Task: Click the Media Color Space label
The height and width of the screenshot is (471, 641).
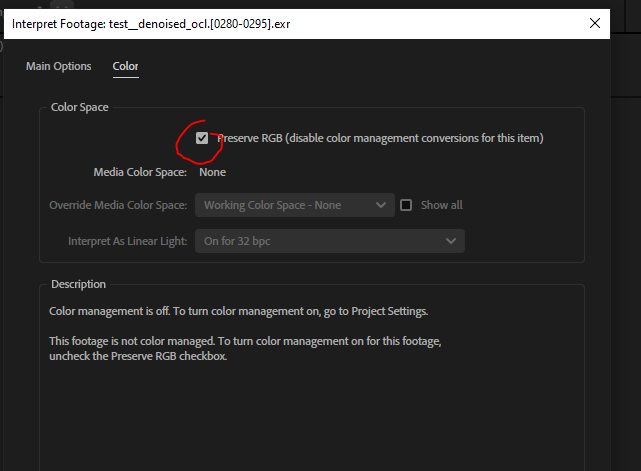Action: tap(140, 172)
